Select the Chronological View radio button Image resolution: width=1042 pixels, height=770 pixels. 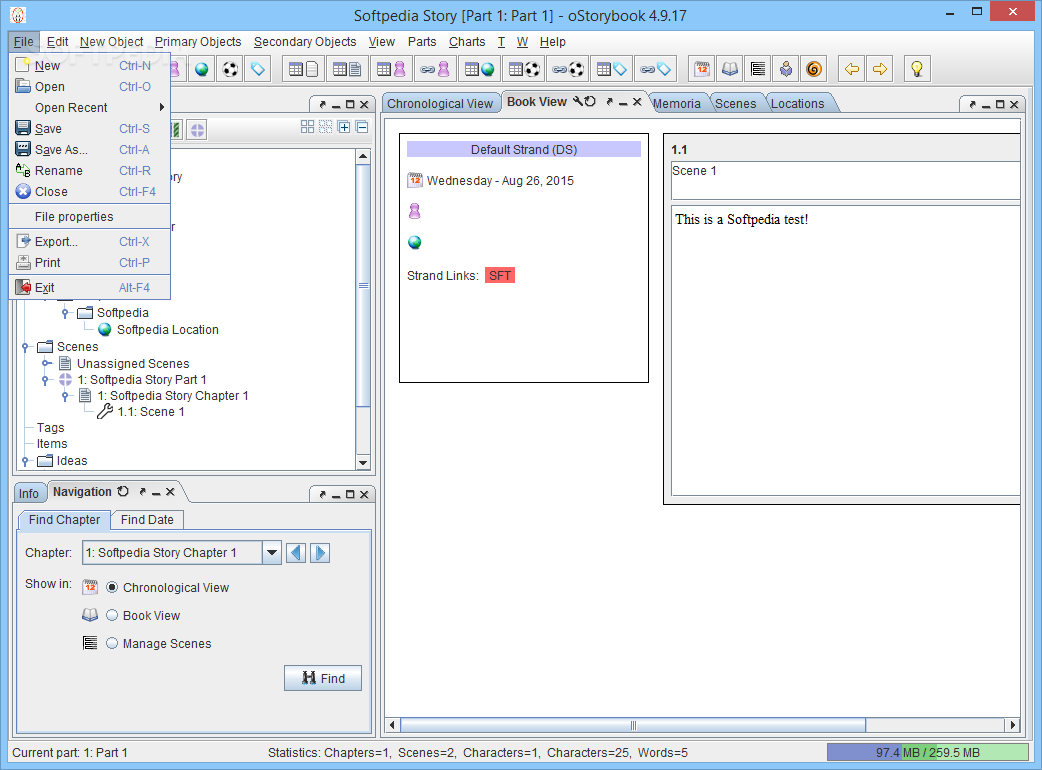click(x=112, y=587)
